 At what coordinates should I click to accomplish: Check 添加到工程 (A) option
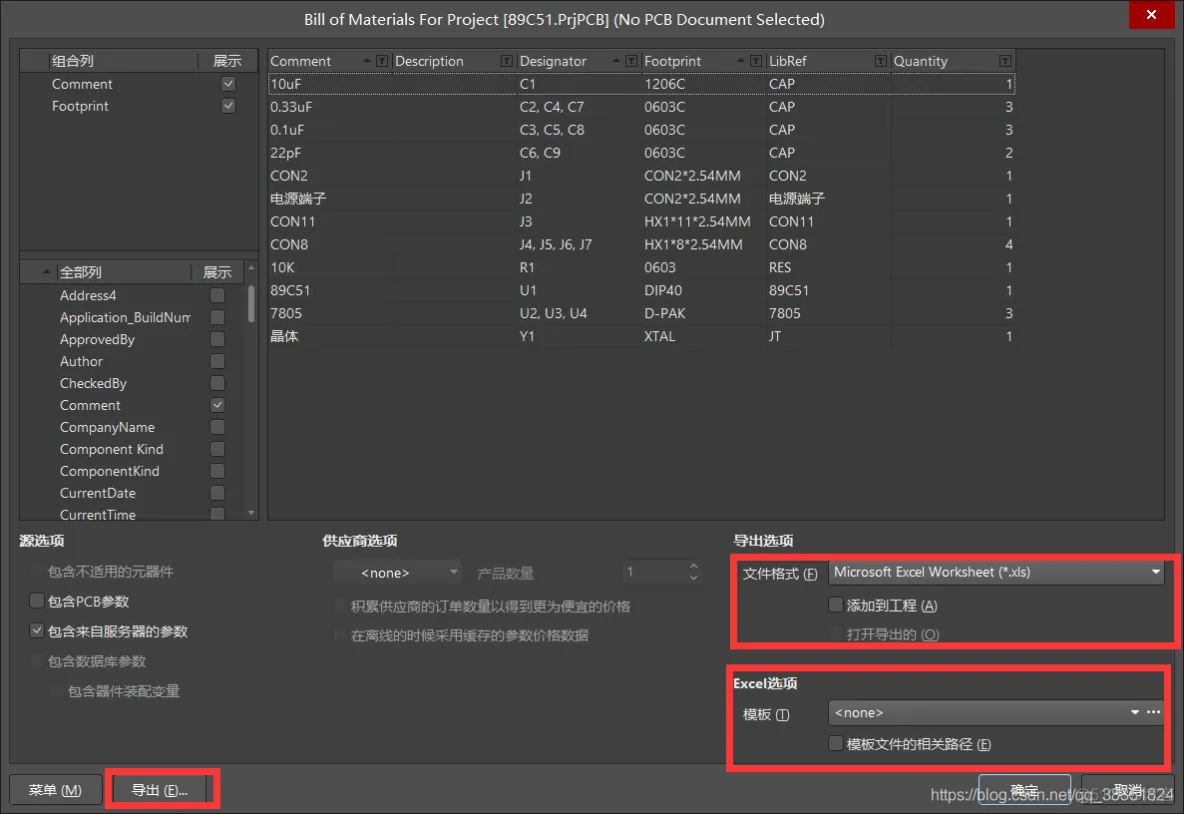(x=835, y=604)
